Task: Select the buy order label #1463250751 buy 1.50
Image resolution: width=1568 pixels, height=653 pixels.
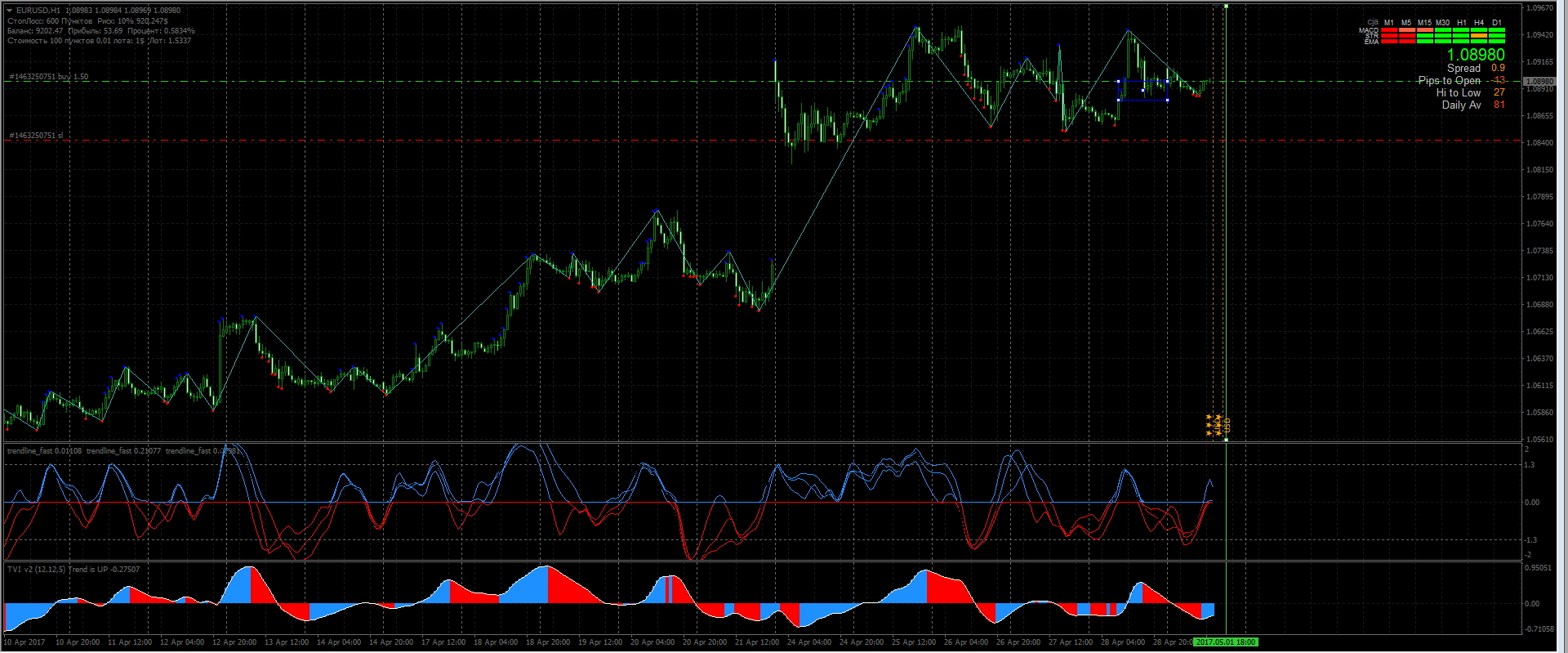Action: tap(48, 77)
